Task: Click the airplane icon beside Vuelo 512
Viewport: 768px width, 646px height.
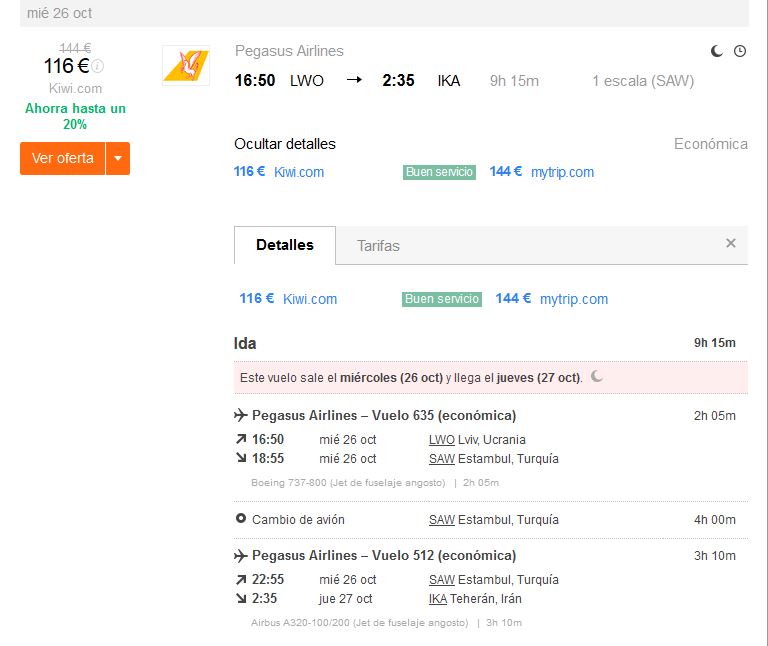Action: point(240,556)
